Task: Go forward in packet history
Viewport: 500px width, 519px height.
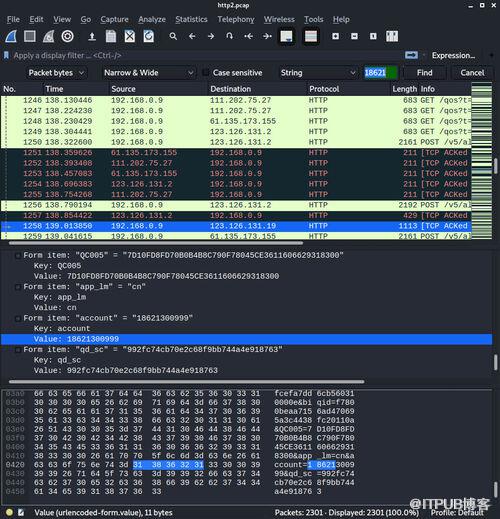Action: pyautogui.click(x=211, y=36)
